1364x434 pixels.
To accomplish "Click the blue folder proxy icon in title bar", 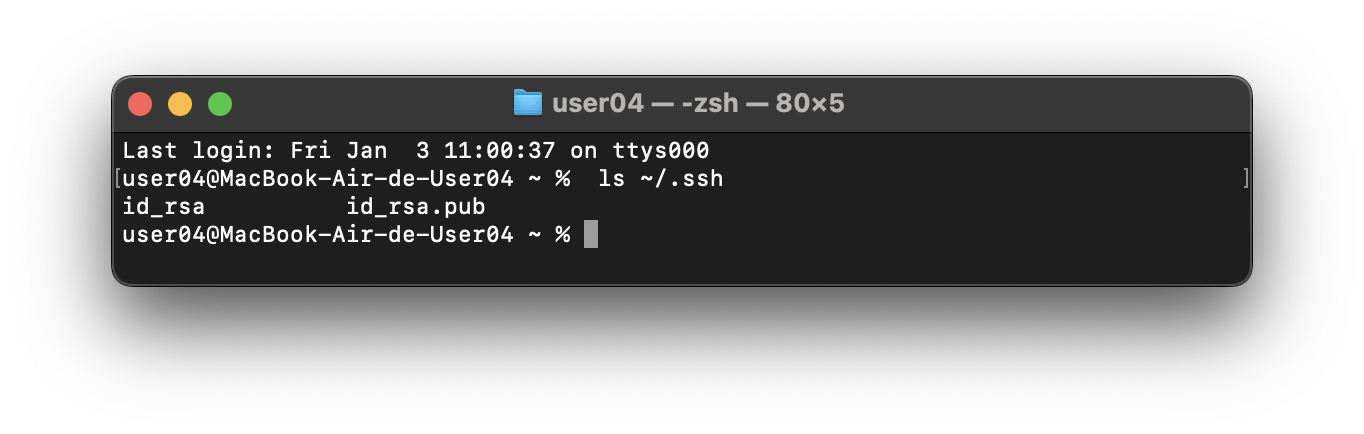I will coord(527,103).
